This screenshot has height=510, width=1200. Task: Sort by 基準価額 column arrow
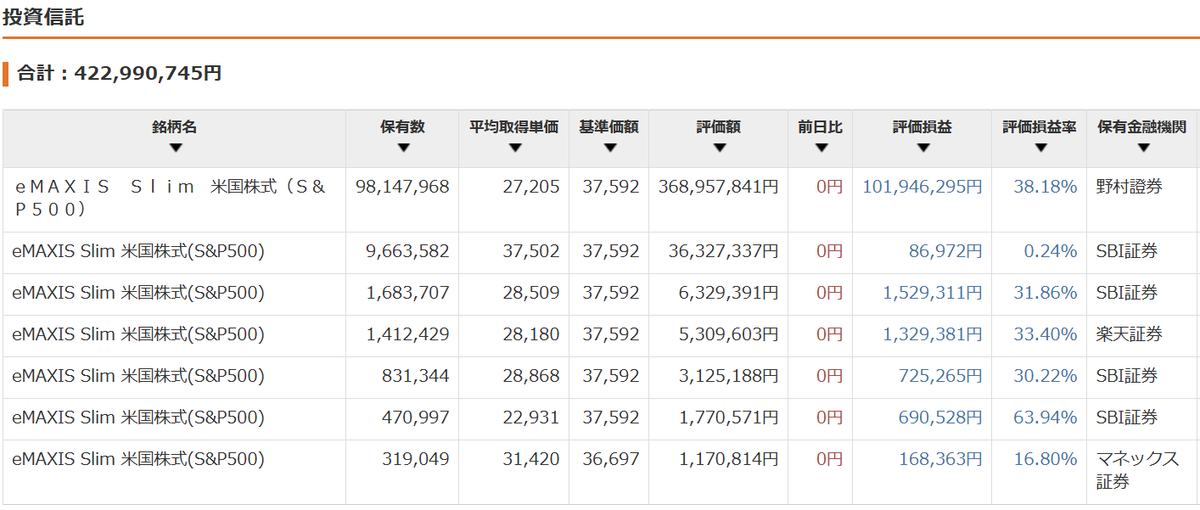point(609,148)
